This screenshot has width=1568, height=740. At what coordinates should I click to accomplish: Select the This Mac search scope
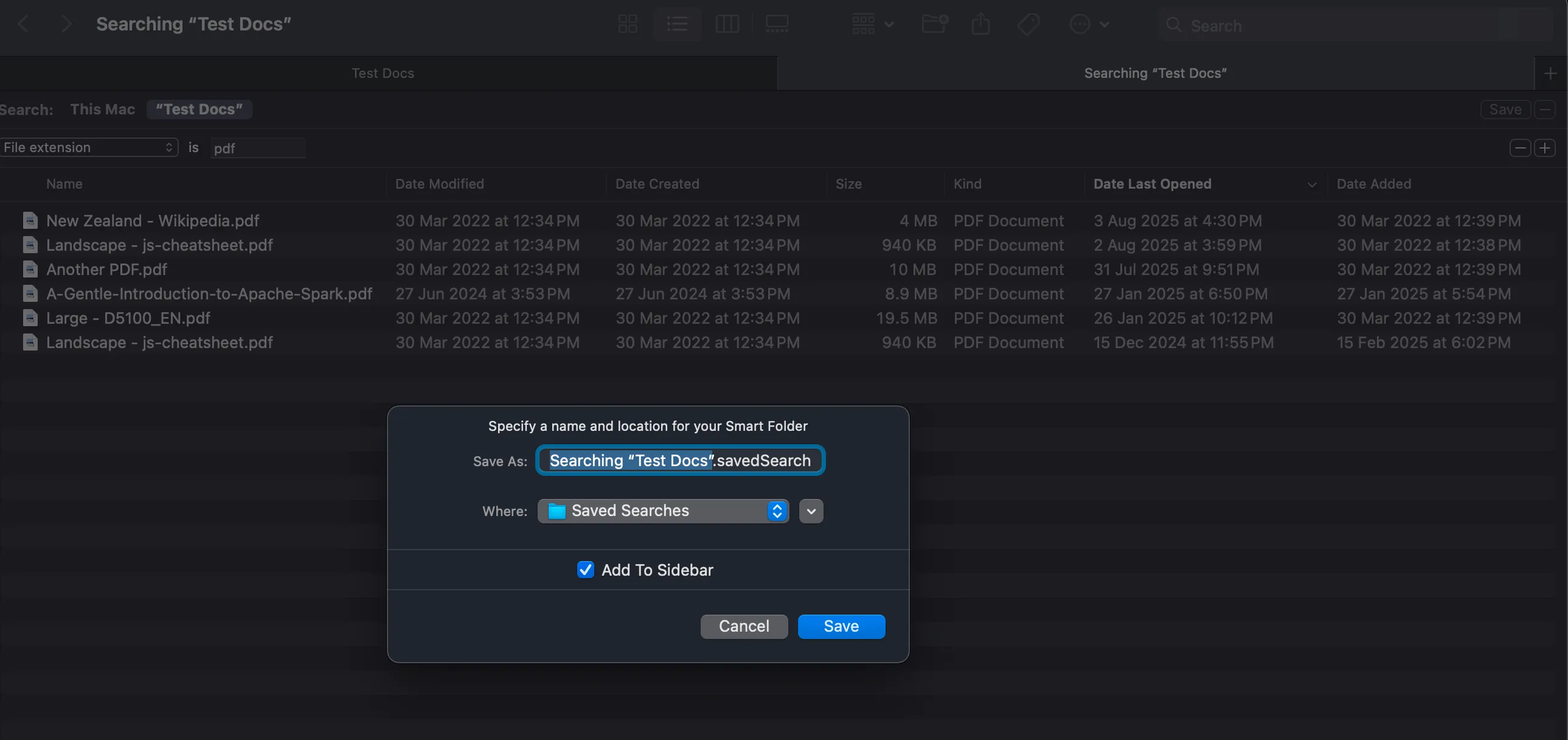click(102, 110)
